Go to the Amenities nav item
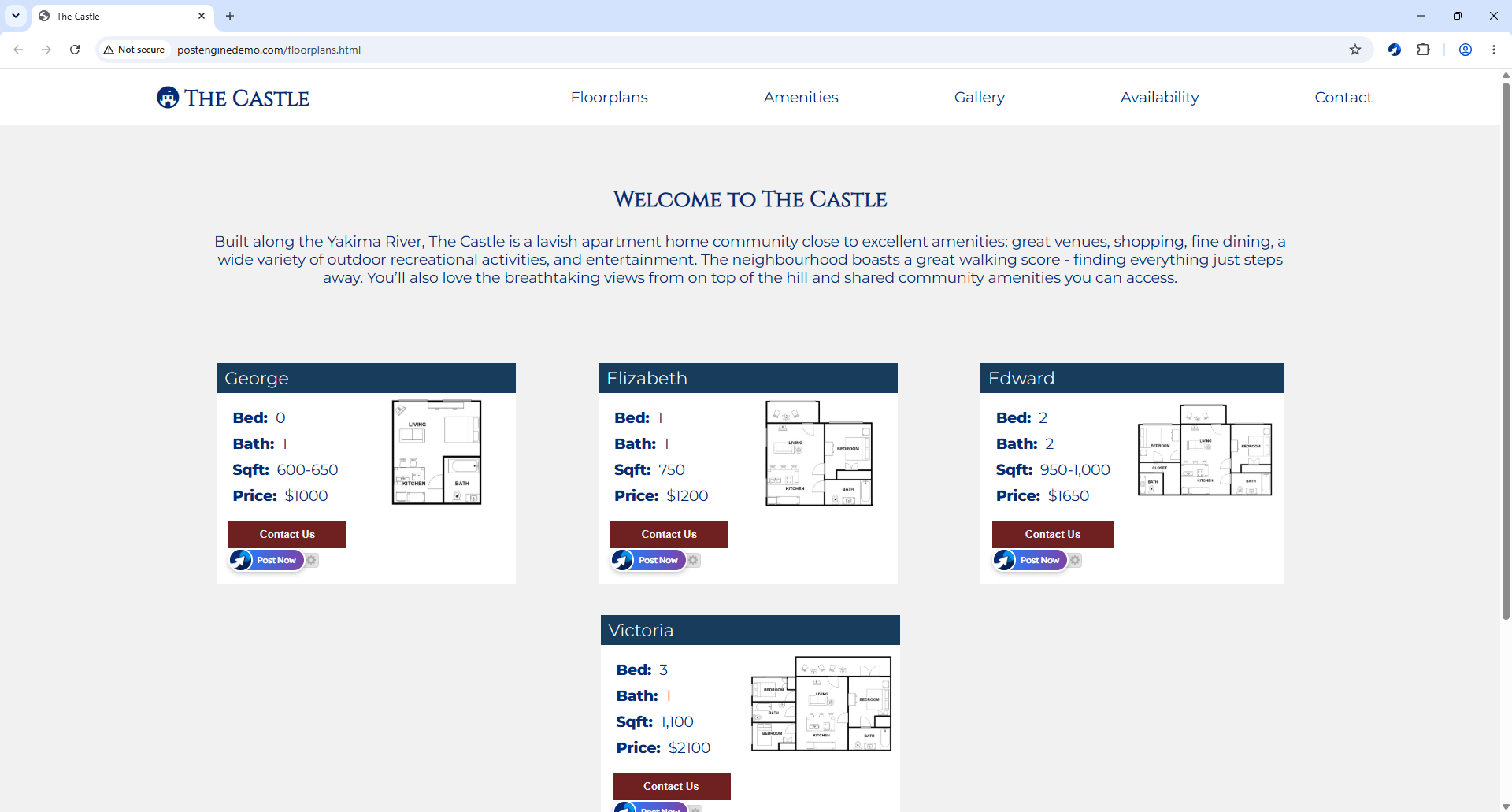 click(x=801, y=97)
